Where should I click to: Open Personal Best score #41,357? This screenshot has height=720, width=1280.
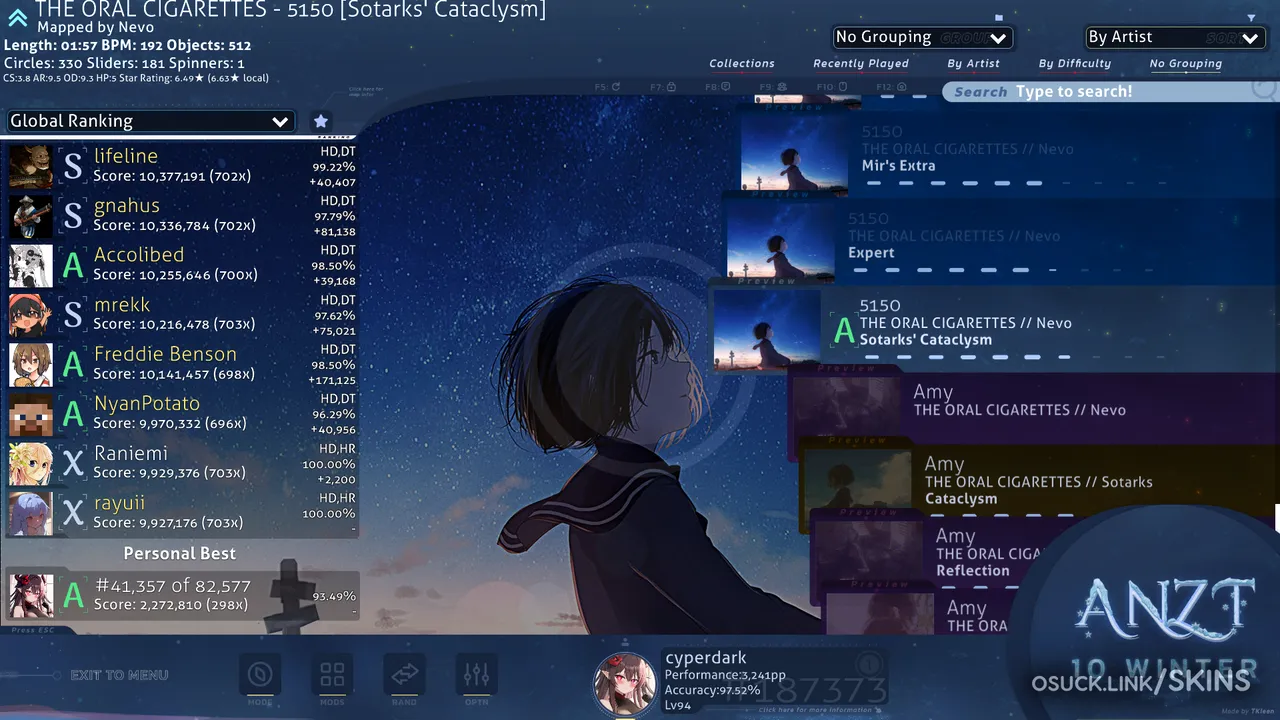(181, 595)
